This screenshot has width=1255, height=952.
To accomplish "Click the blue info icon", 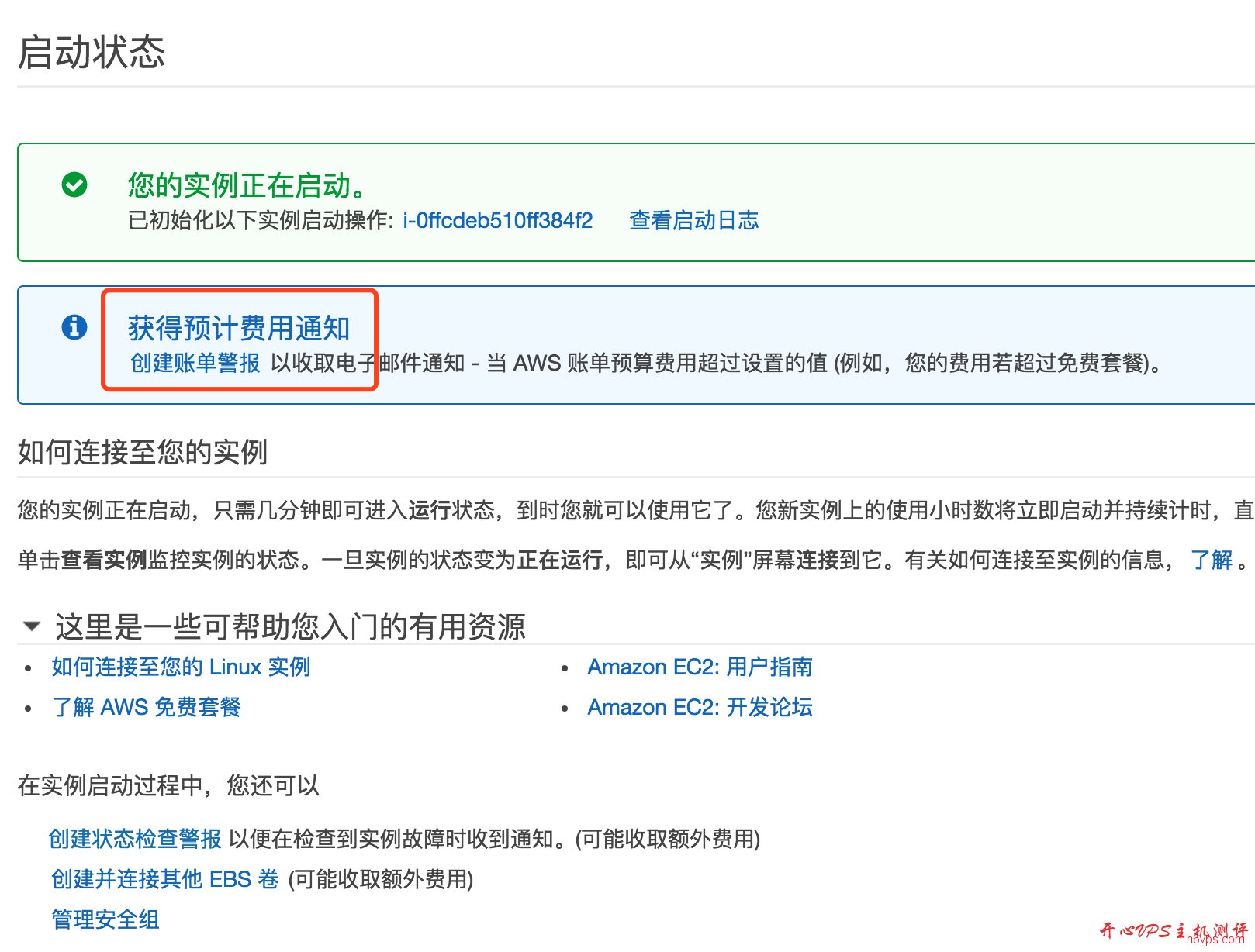I will (x=74, y=327).
